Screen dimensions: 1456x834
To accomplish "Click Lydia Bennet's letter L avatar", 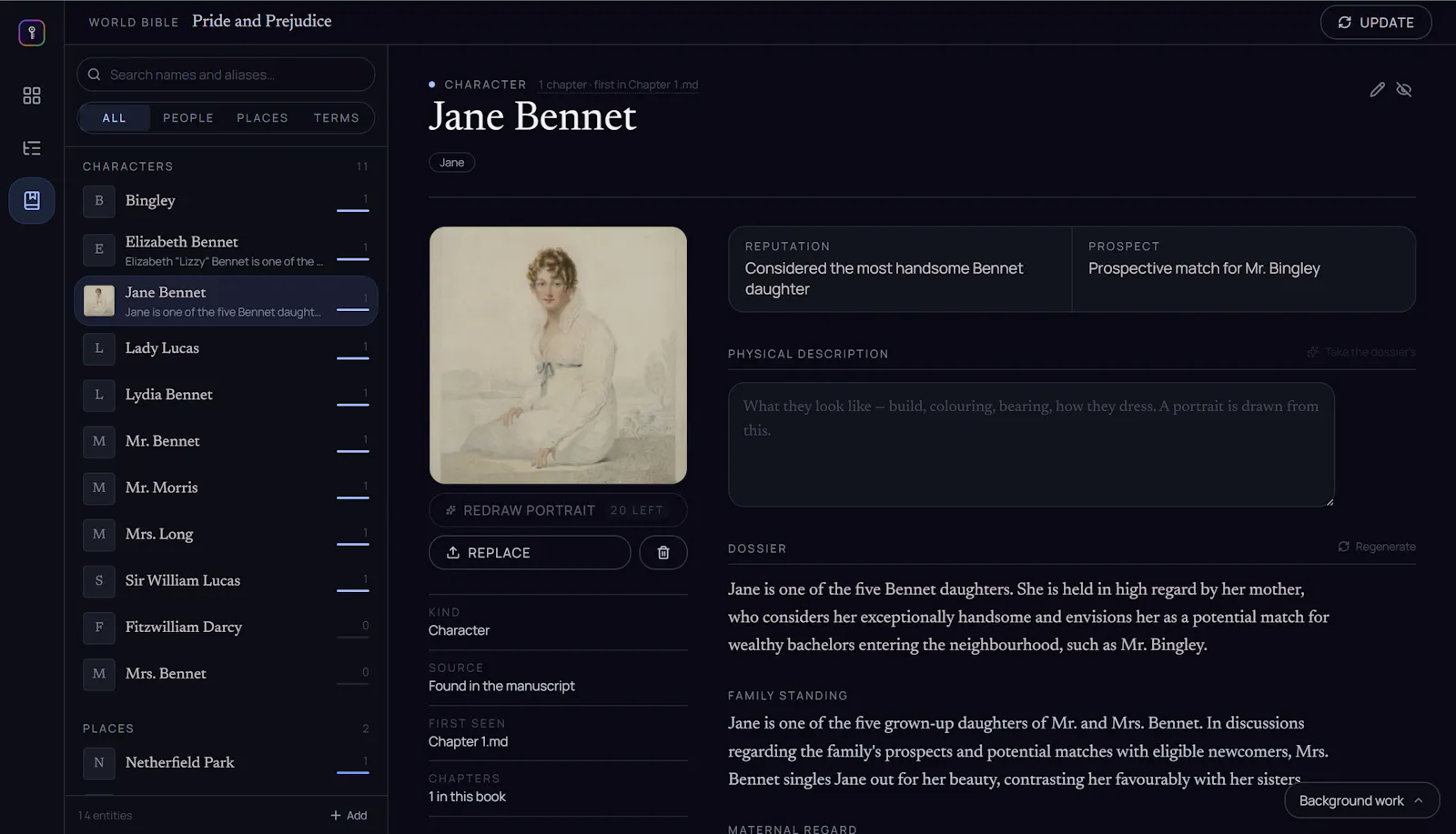I will 99,395.
